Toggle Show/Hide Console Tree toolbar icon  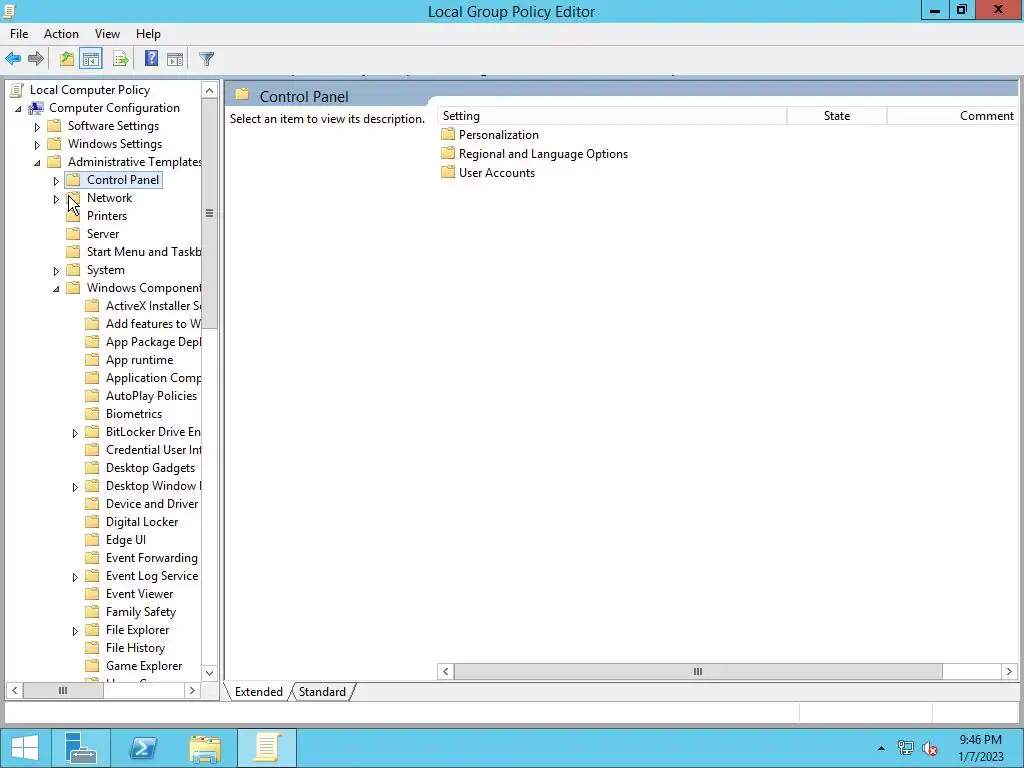coord(91,59)
